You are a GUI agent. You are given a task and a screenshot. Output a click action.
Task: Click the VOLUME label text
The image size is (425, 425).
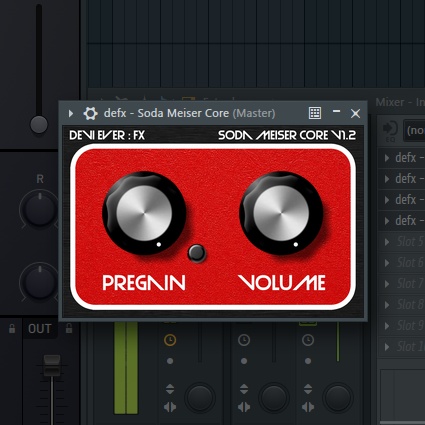[282, 283]
